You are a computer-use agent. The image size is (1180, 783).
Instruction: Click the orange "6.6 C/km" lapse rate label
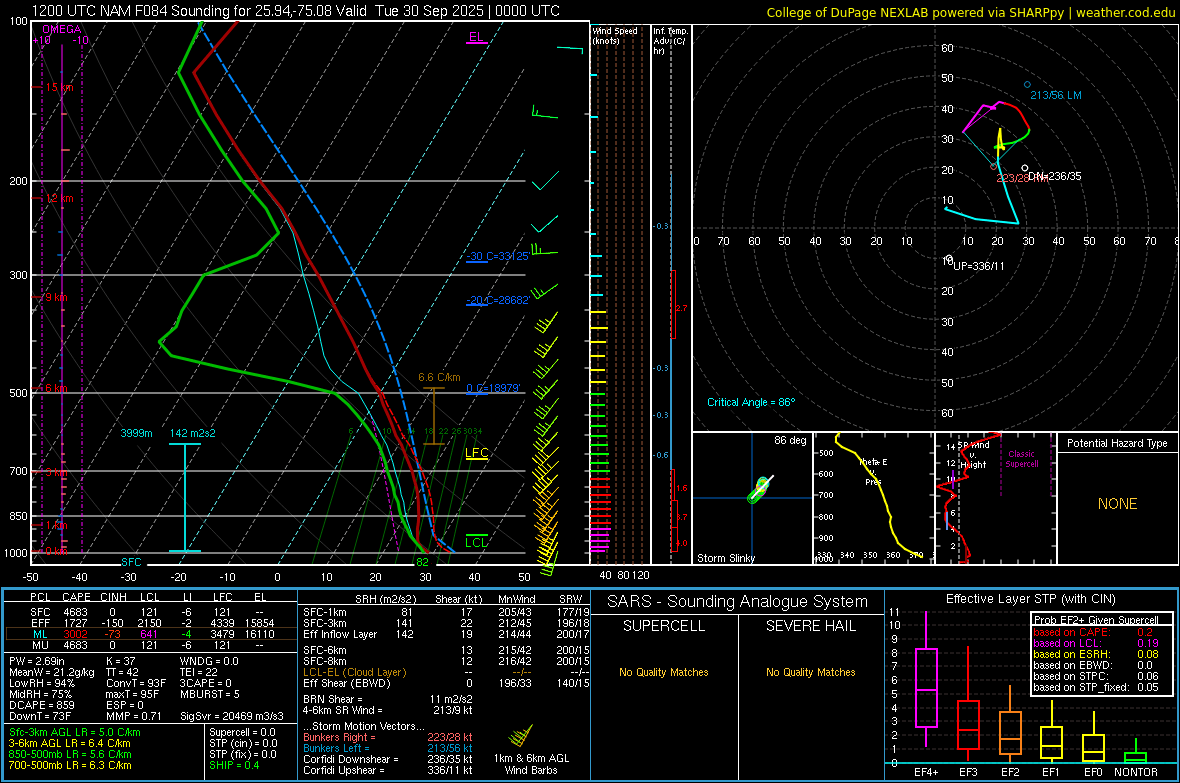point(439,377)
